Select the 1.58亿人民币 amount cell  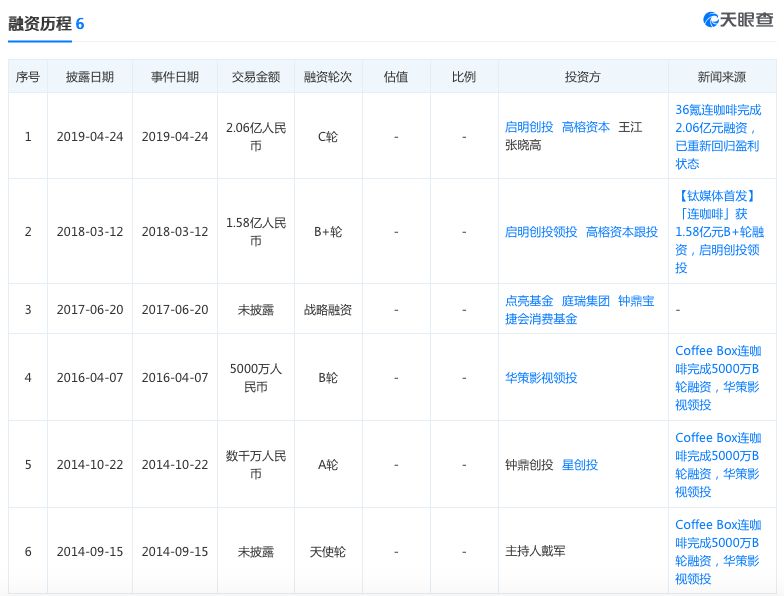coord(256,232)
